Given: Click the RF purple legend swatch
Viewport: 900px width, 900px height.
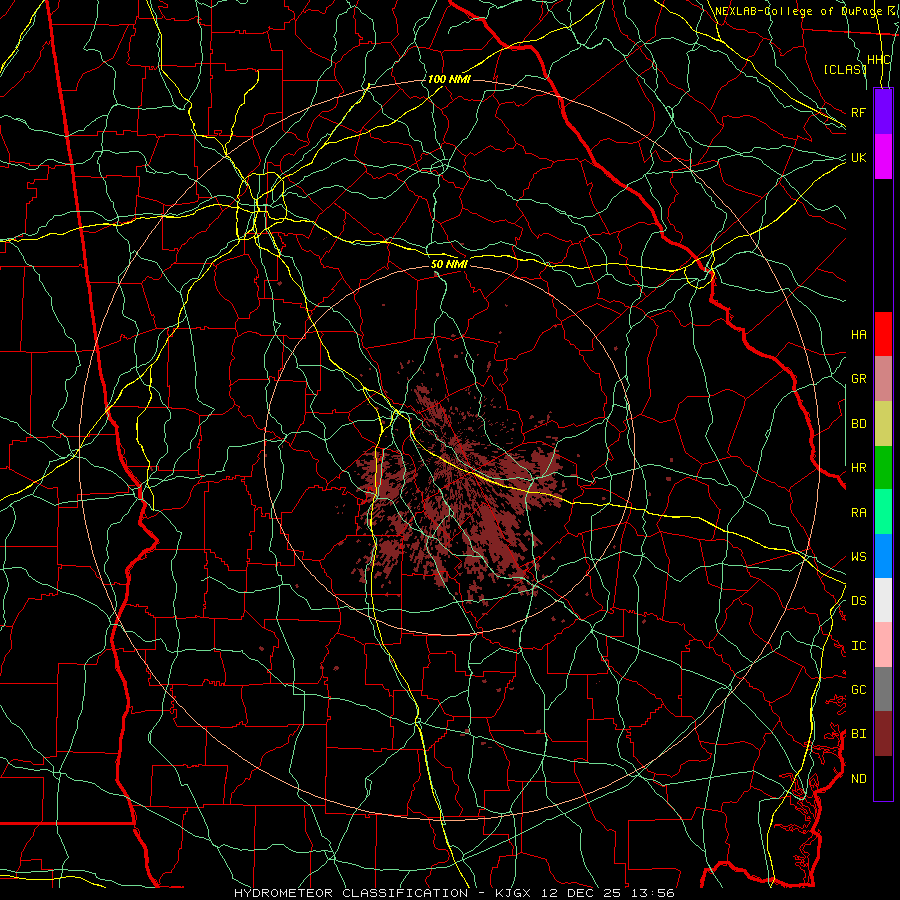Looking at the screenshot, I should point(883,112).
